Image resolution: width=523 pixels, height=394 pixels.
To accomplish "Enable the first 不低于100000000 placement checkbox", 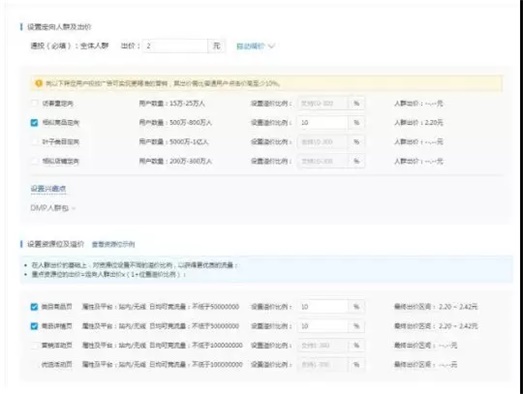I will (x=34, y=345).
